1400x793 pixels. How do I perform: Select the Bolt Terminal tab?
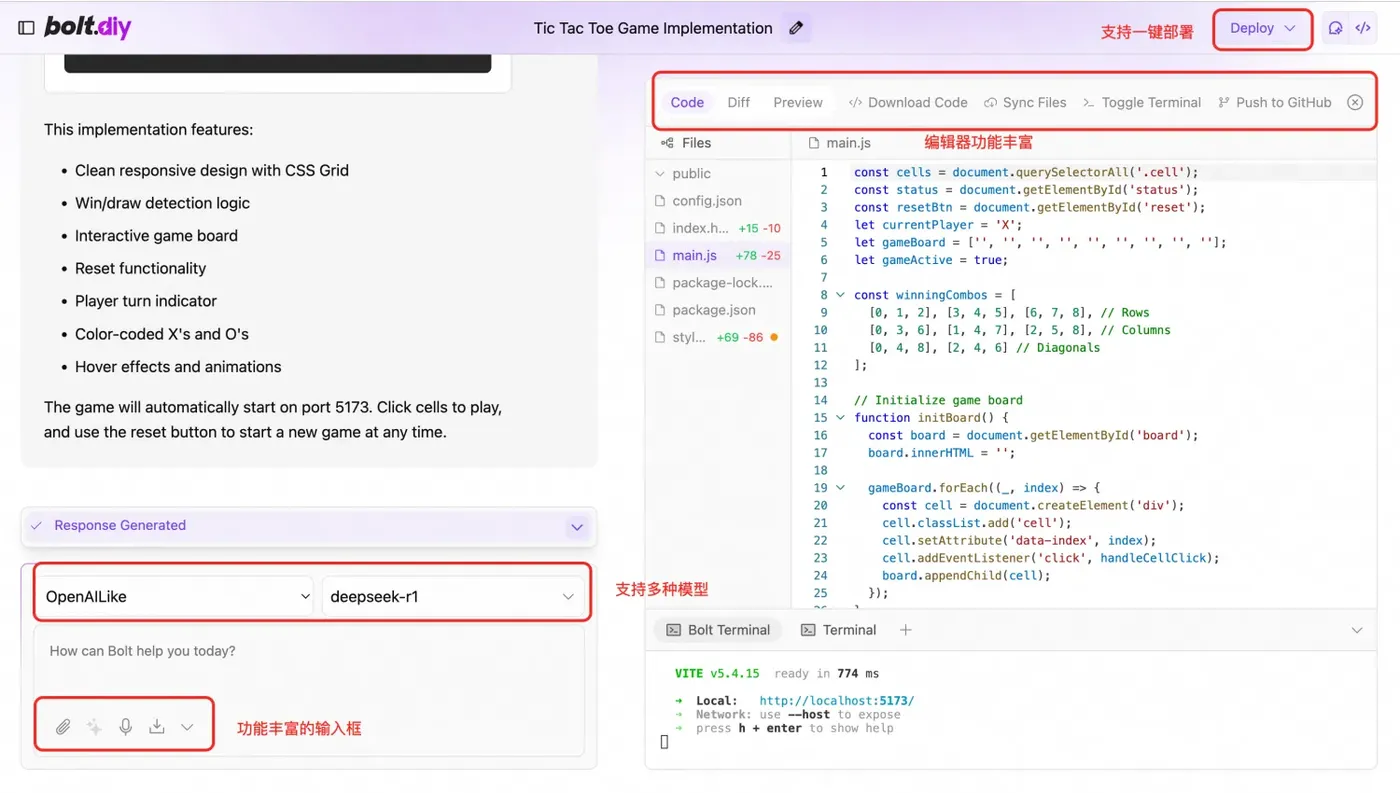tap(718, 630)
